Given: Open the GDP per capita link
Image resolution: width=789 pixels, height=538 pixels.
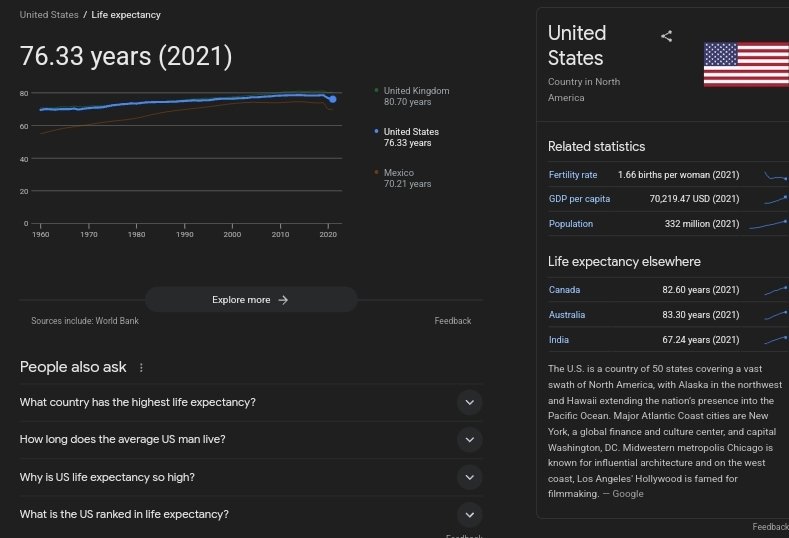Looking at the screenshot, I should click(x=579, y=199).
